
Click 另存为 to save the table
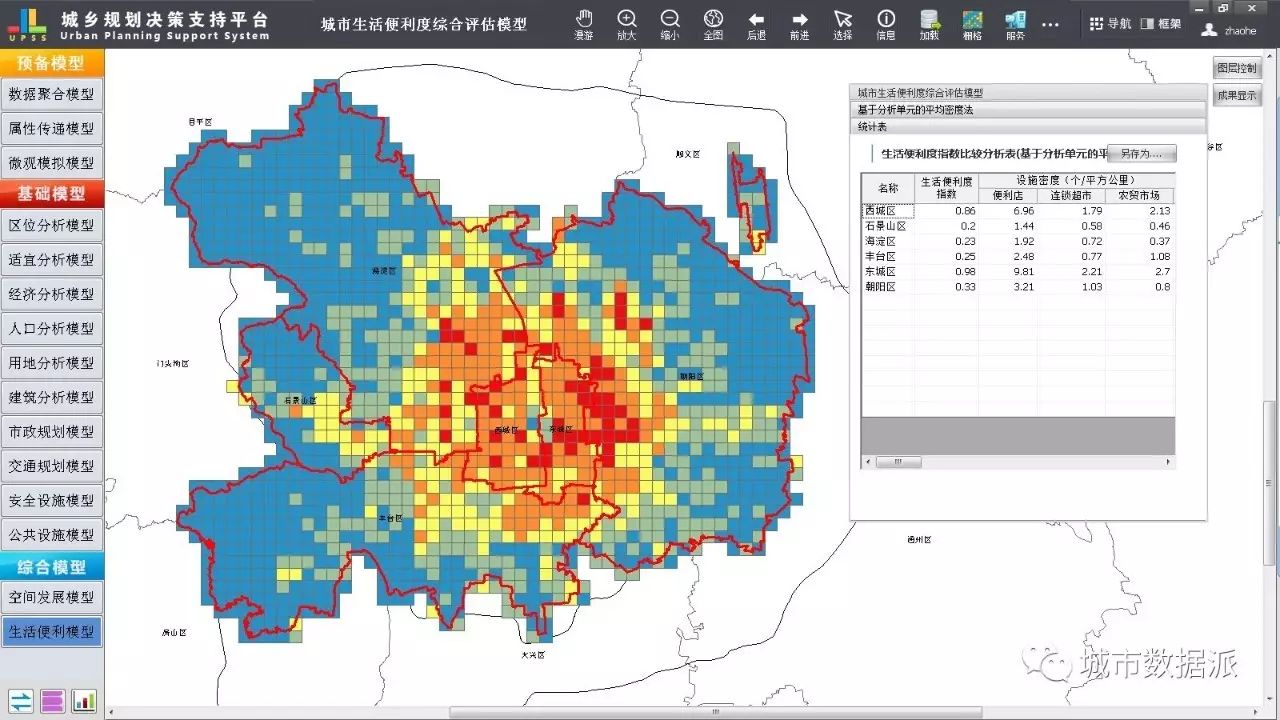1141,154
